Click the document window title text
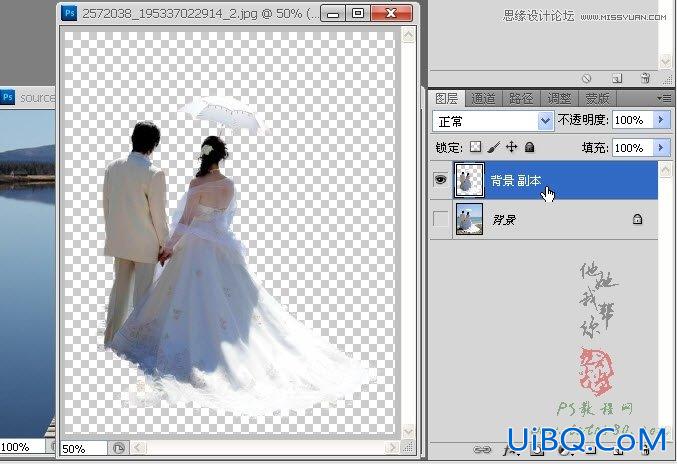The image size is (677, 464). 199,14
